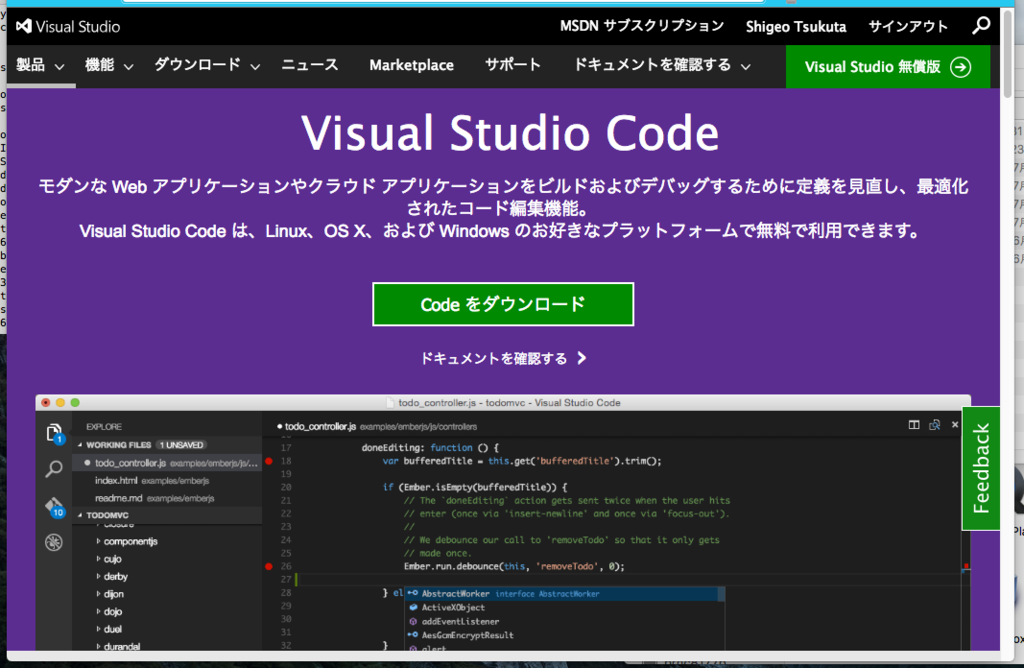Open the Explorer files icon in the VS Code sidebar

tap(54, 433)
